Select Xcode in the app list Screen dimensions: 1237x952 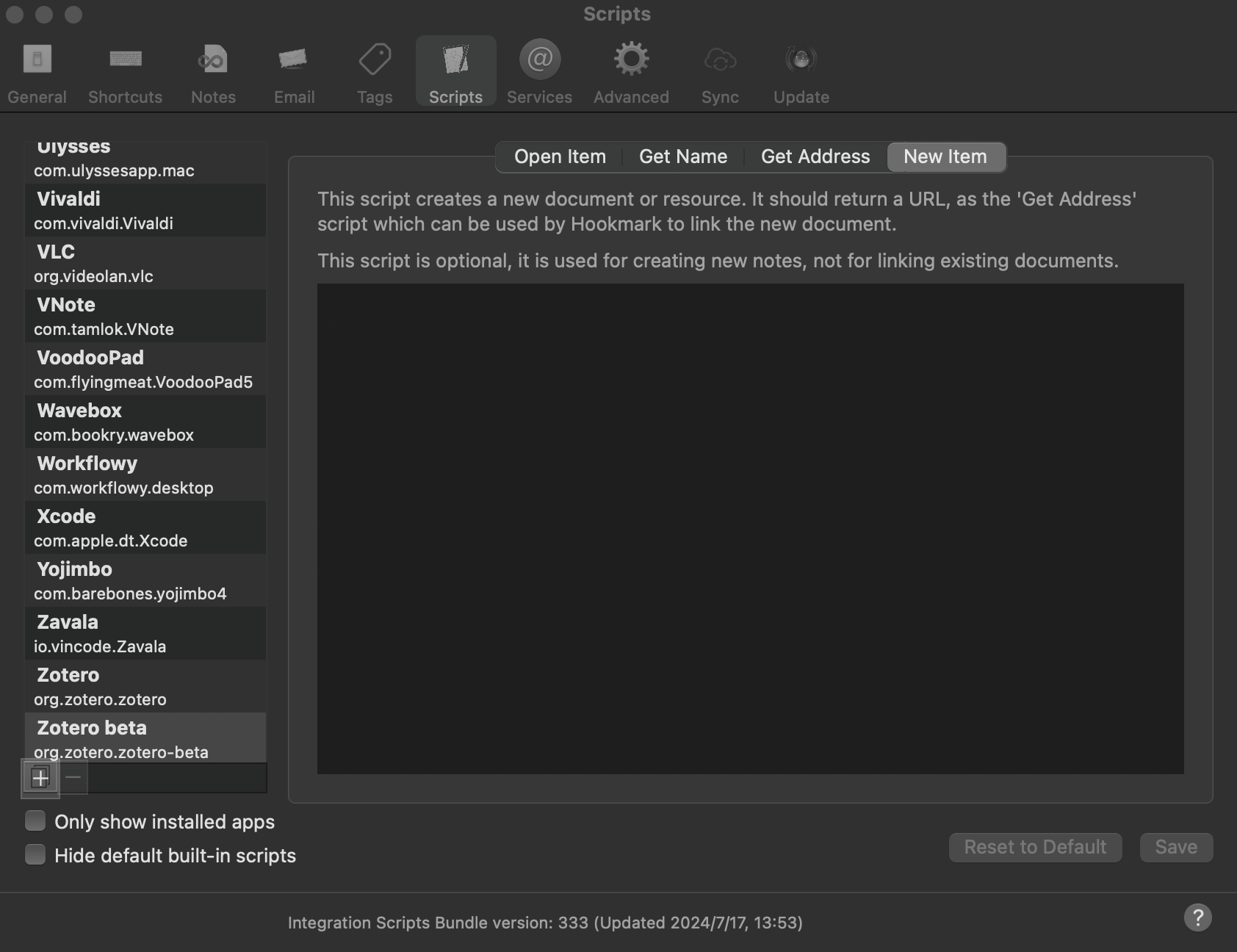tap(145, 527)
